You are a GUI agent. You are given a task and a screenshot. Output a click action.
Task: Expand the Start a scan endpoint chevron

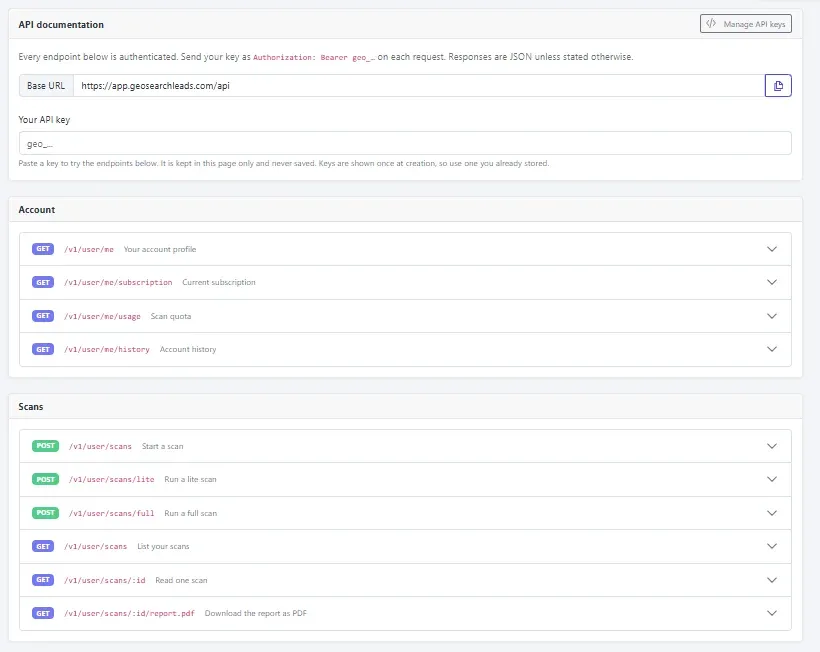click(771, 446)
